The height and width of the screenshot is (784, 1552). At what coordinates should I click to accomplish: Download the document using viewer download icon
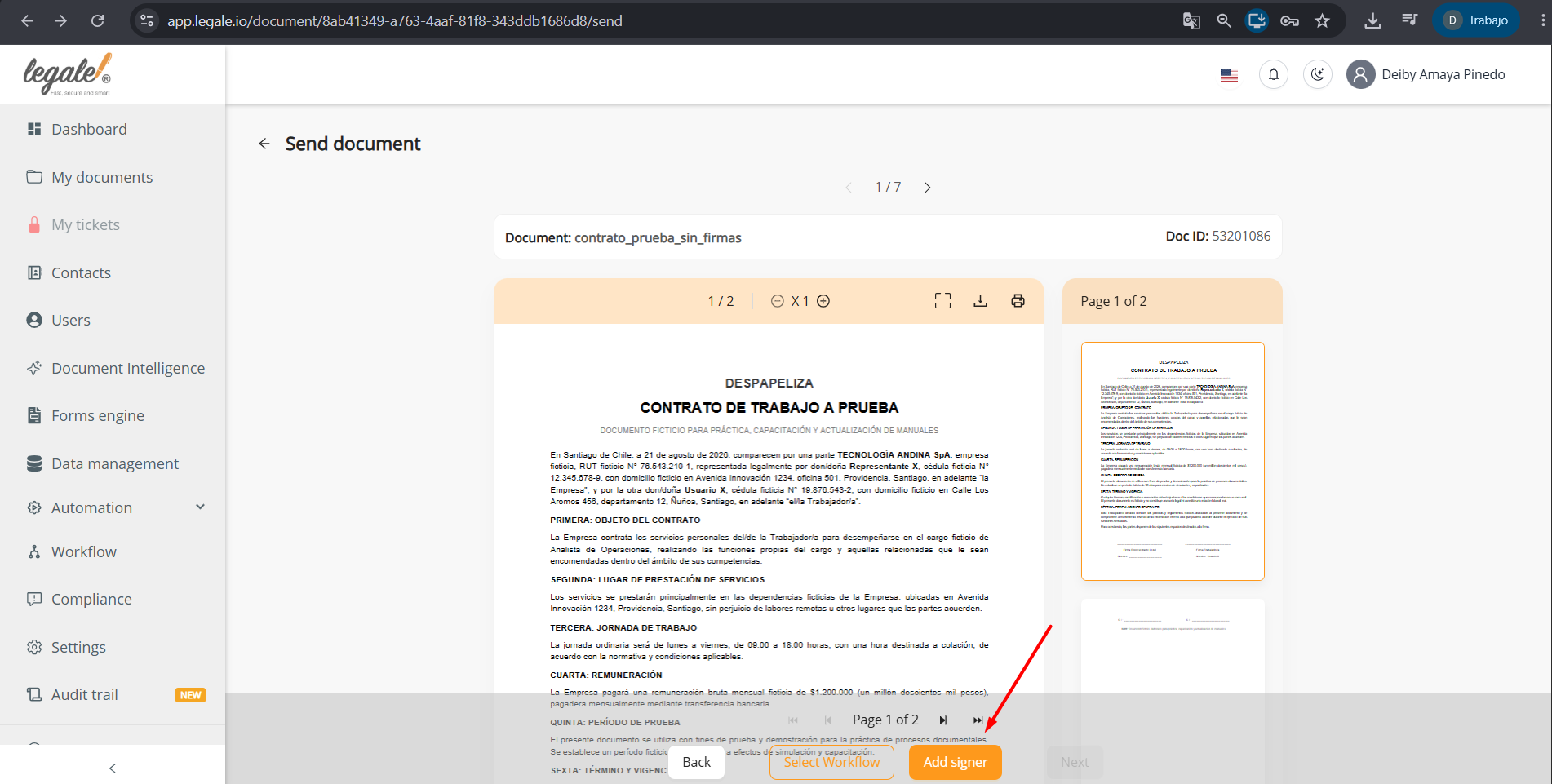980,301
